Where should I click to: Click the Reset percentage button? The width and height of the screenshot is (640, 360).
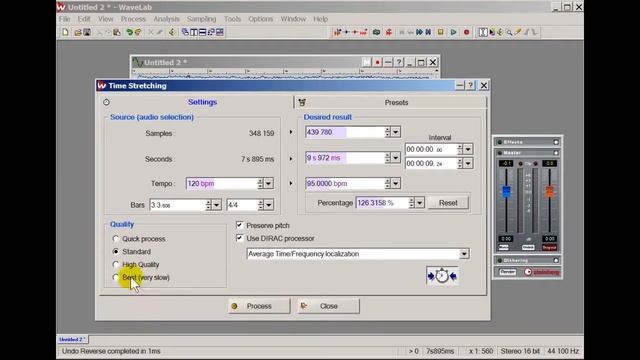[448, 203]
